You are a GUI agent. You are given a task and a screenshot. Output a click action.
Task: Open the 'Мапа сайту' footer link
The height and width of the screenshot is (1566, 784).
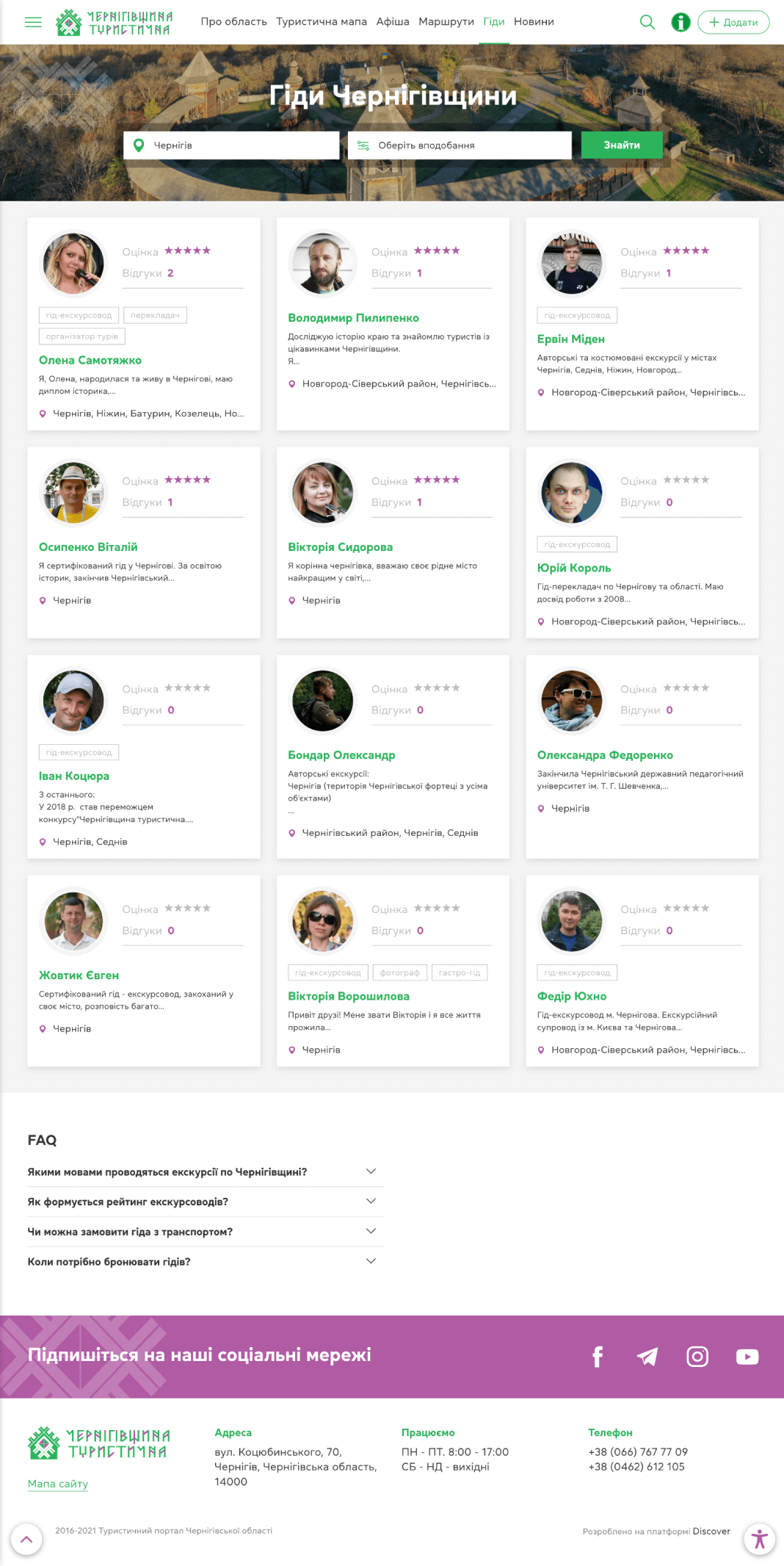pyautogui.click(x=58, y=1484)
